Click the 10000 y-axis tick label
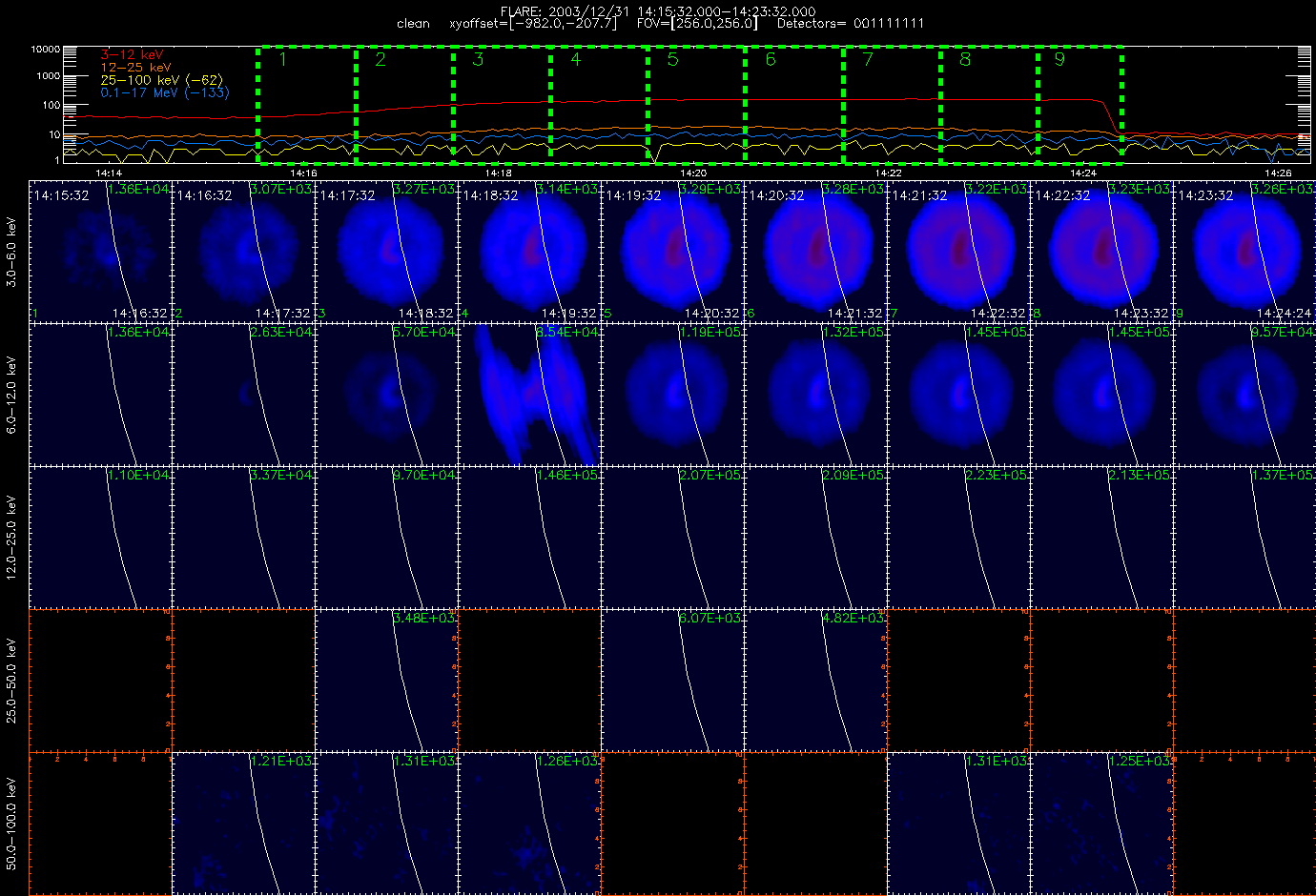1316x896 pixels. coord(46,49)
